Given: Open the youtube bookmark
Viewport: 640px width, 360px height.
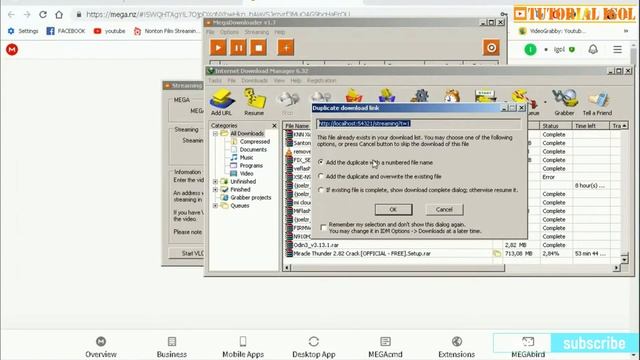Looking at the screenshot, I should click(x=109, y=31).
